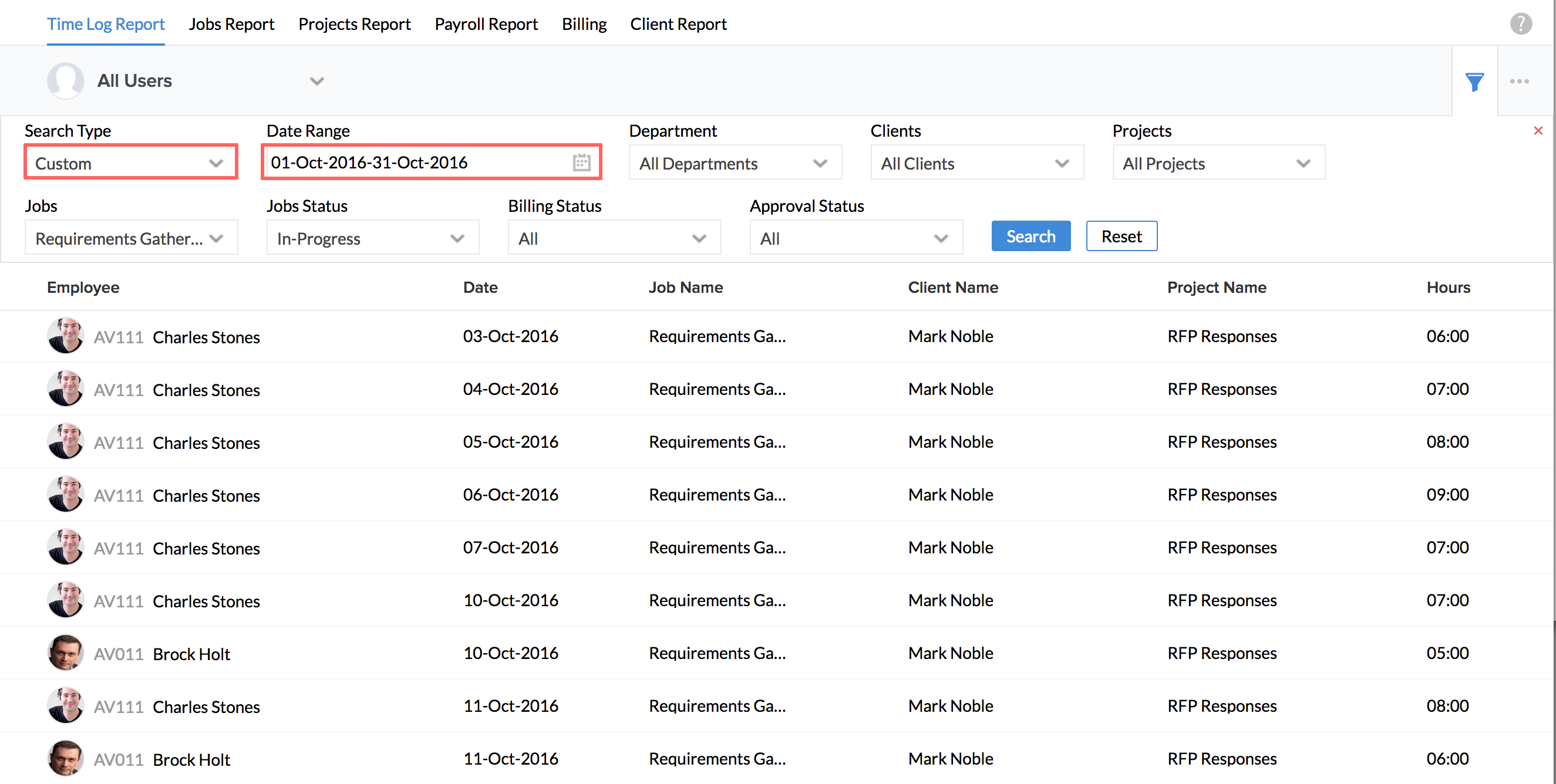The width and height of the screenshot is (1556, 784).
Task: Open the calendar picker in Date Range
Action: (581, 163)
